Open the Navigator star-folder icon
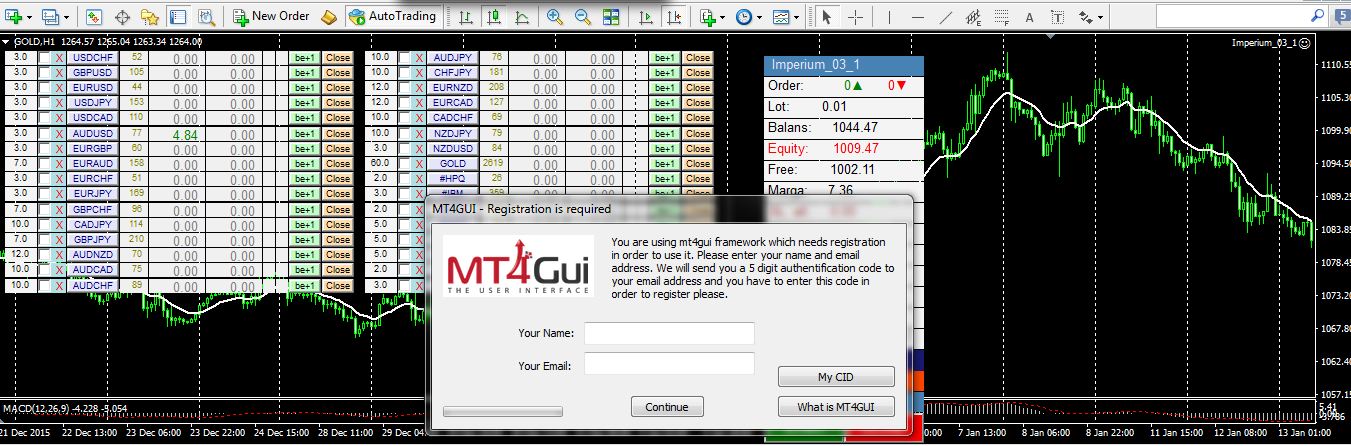 coord(150,17)
